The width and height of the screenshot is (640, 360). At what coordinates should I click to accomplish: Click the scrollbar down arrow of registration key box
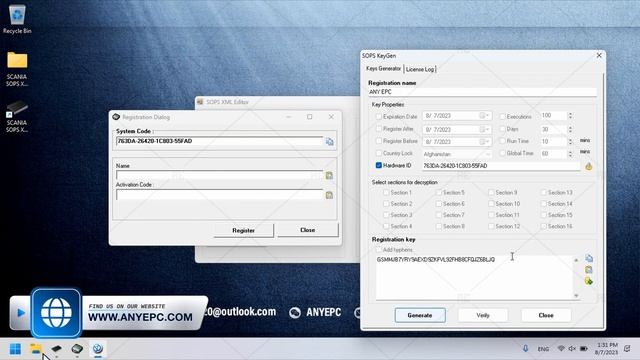pyautogui.click(x=576, y=296)
